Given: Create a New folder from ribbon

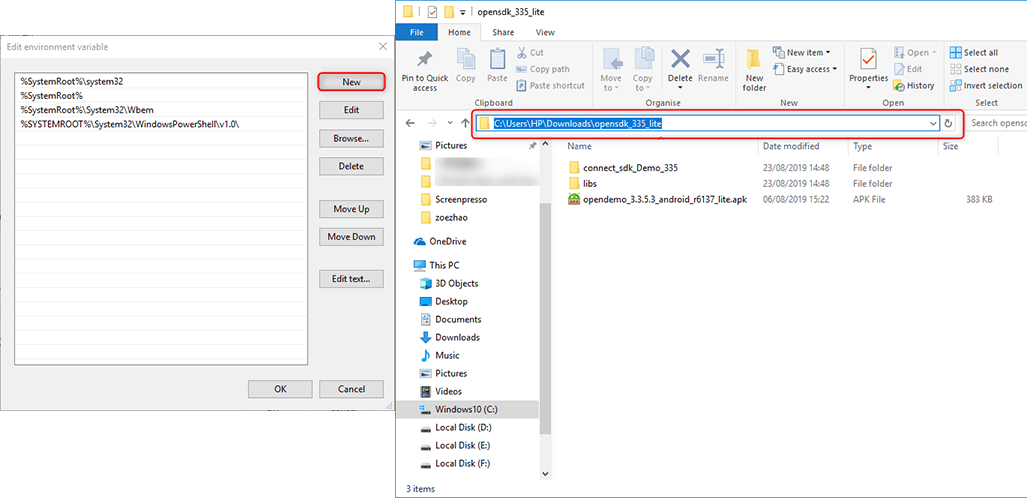Looking at the screenshot, I should tap(754, 68).
